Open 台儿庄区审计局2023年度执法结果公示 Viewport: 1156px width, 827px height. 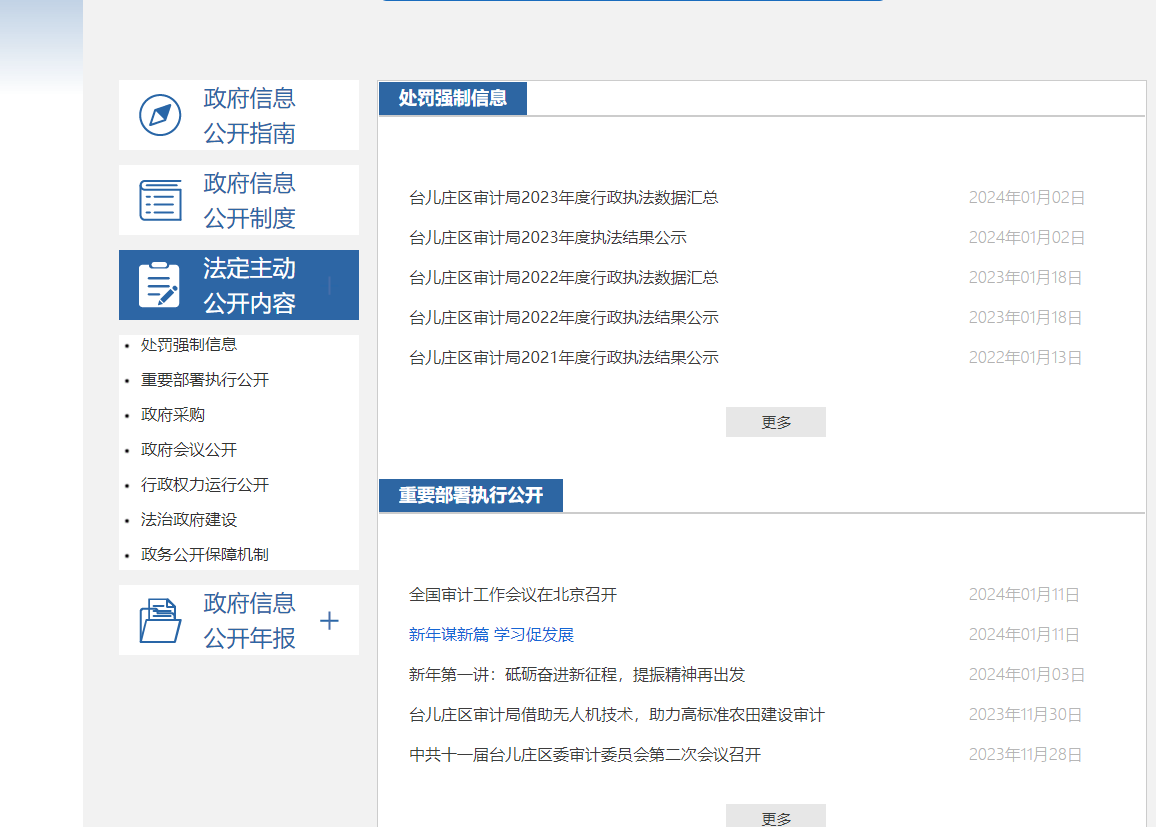point(548,237)
